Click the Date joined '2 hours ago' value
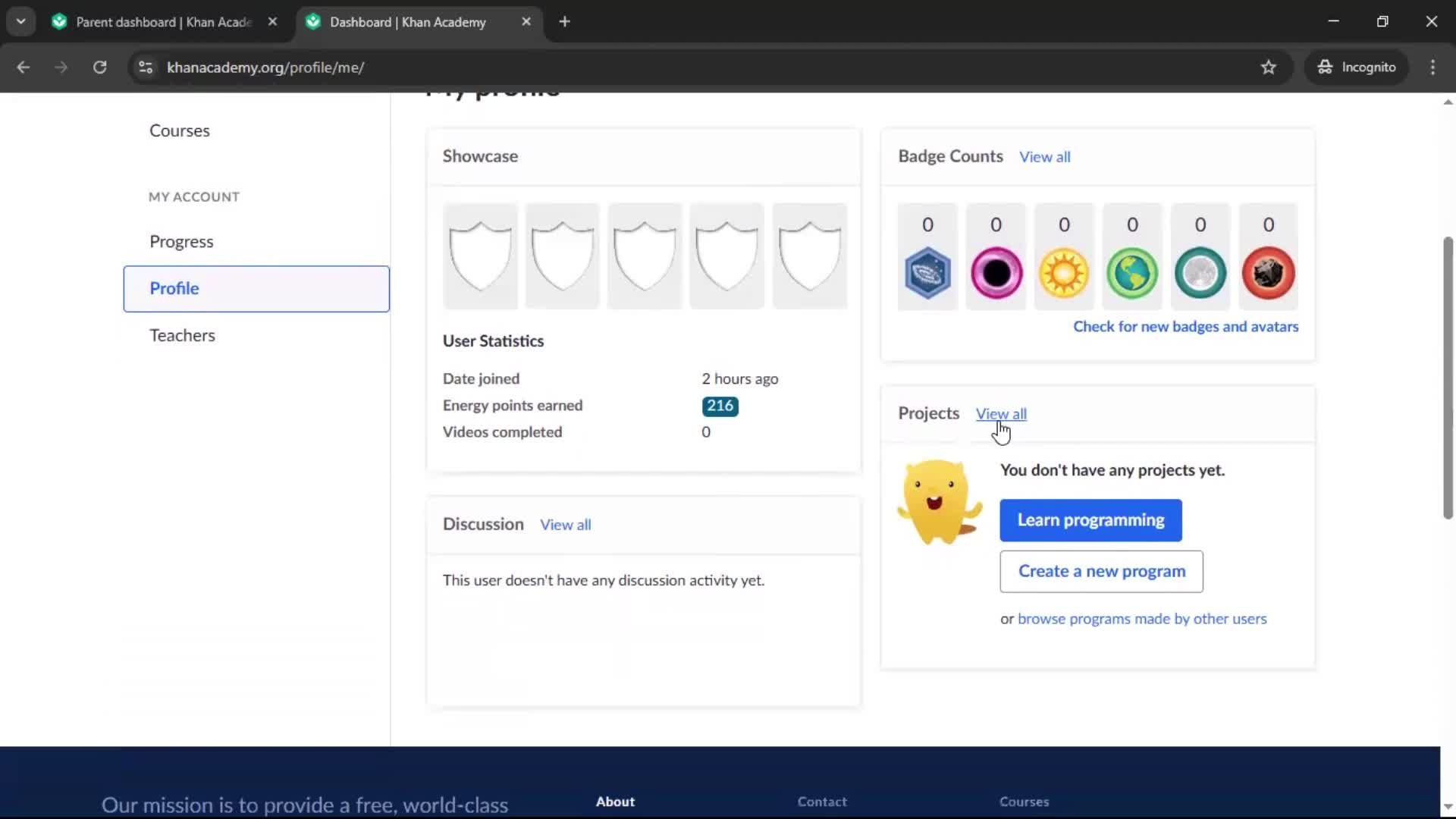 coord(739,378)
